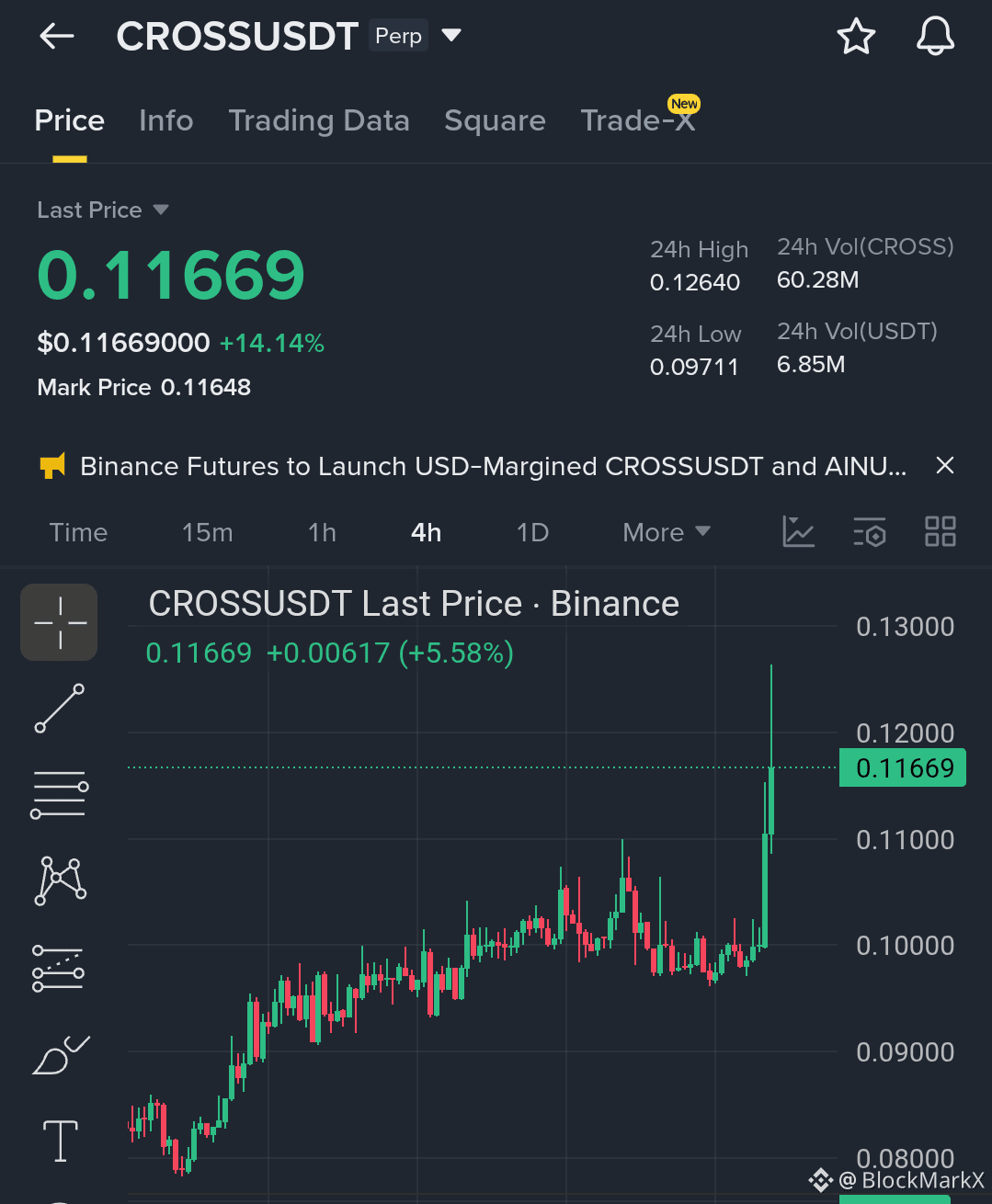The width and height of the screenshot is (992, 1204).
Task: Select the 15m chart interval
Action: coord(207,532)
